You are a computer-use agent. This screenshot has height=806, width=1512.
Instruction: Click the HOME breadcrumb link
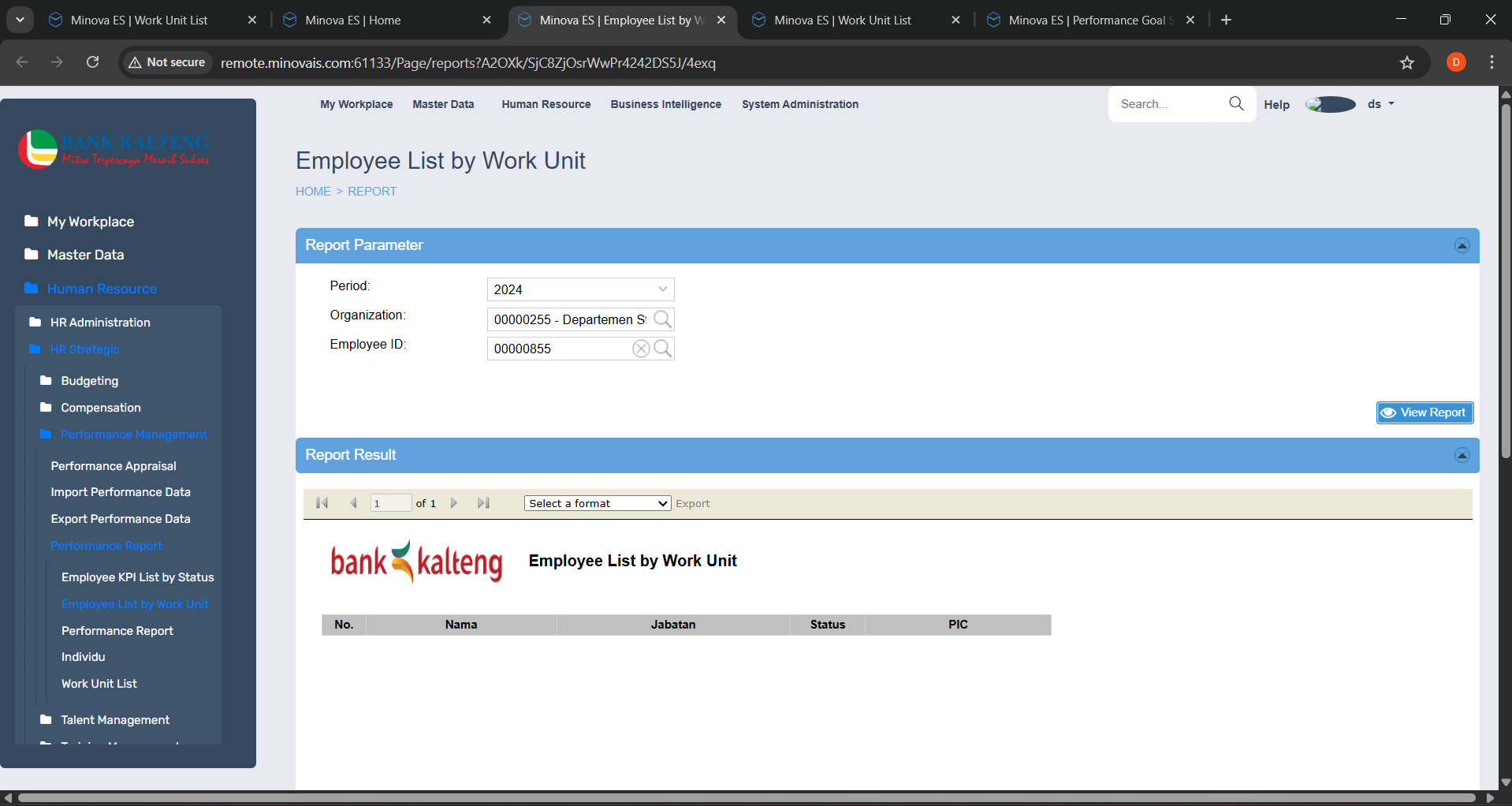pos(313,192)
